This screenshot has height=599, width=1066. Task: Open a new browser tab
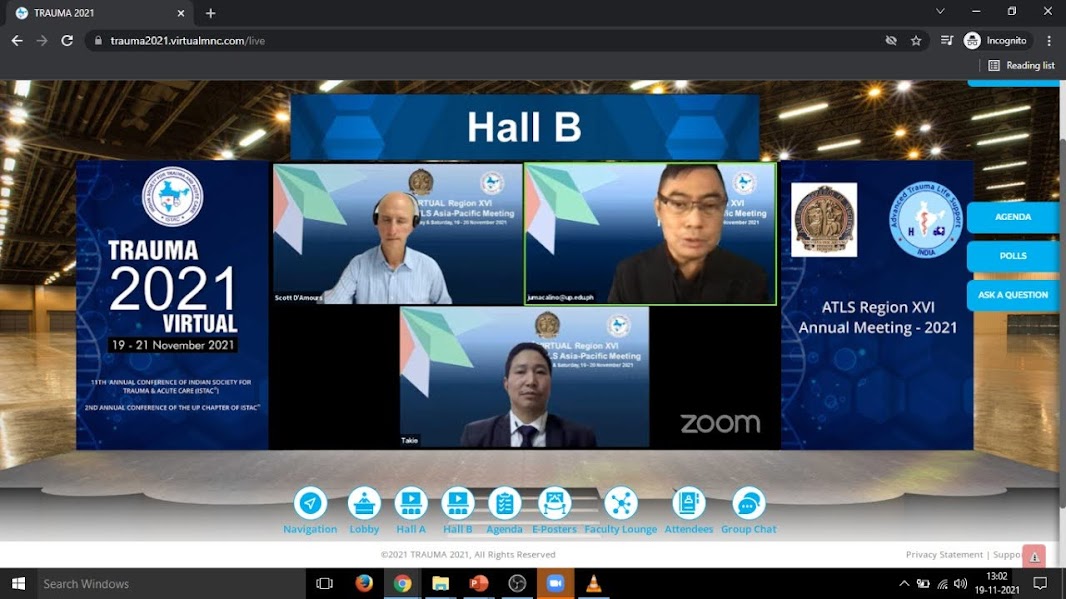click(x=210, y=13)
